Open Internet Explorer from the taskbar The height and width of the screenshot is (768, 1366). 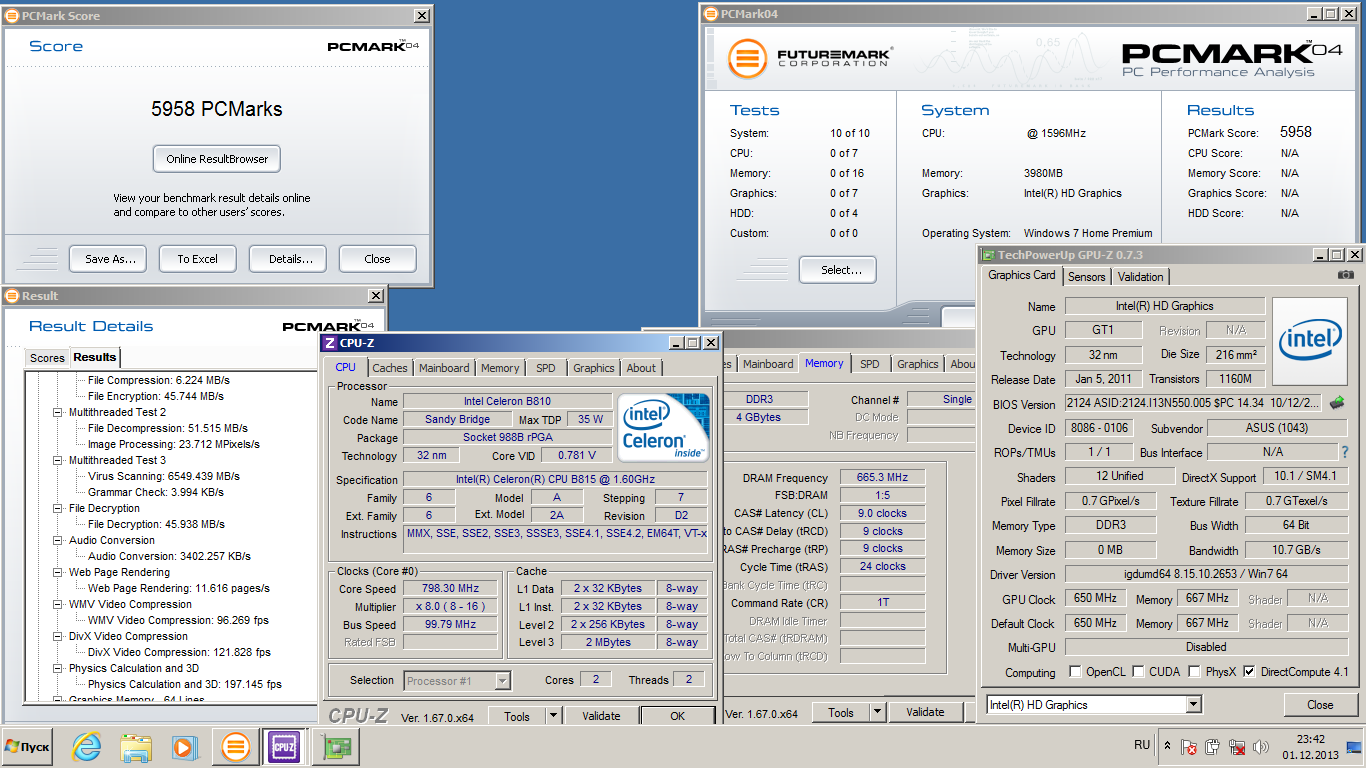[x=87, y=747]
